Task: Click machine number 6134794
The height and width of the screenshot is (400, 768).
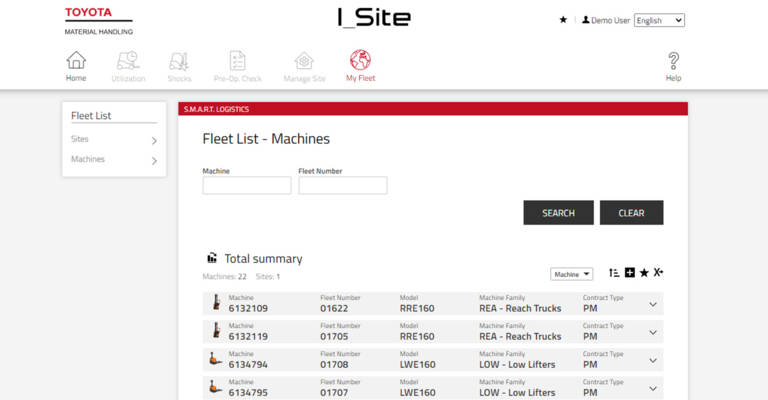Action: (x=248, y=364)
